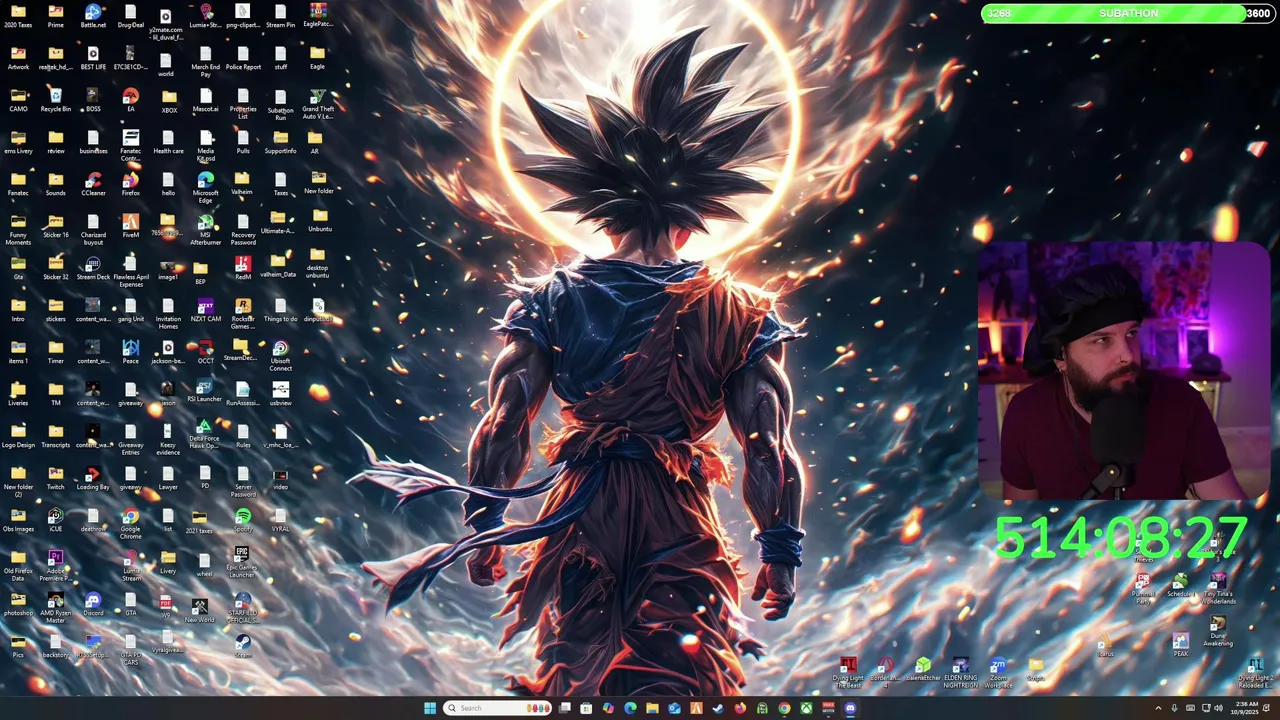Click the SUBATHON progress bar
This screenshot has width=1280, height=720.
pyautogui.click(x=1128, y=13)
